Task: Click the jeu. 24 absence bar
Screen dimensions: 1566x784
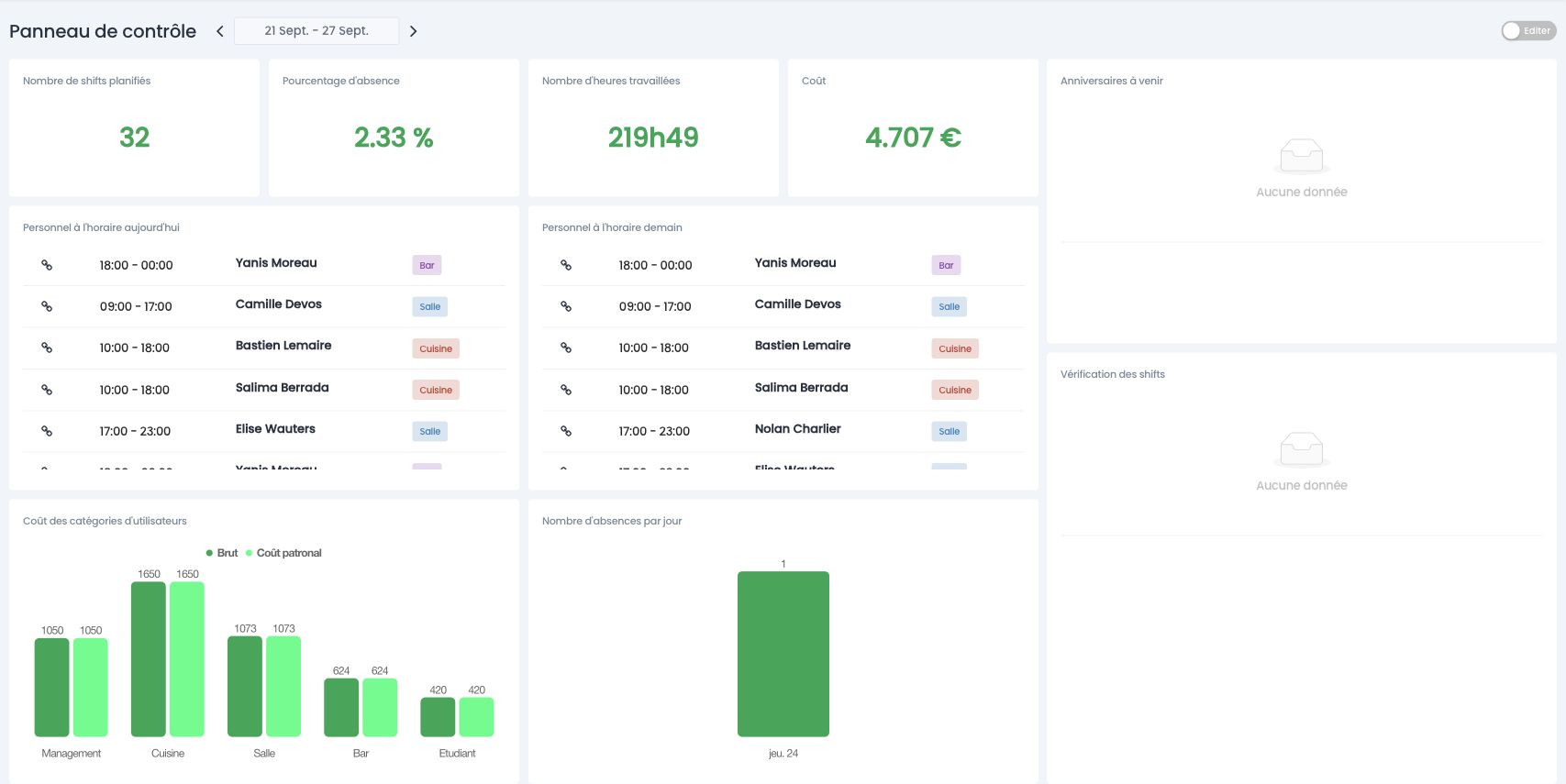Action: [783, 654]
